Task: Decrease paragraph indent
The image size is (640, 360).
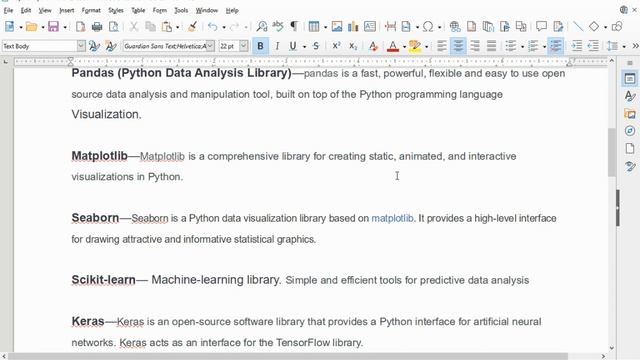Action: click(x=593, y=46)
